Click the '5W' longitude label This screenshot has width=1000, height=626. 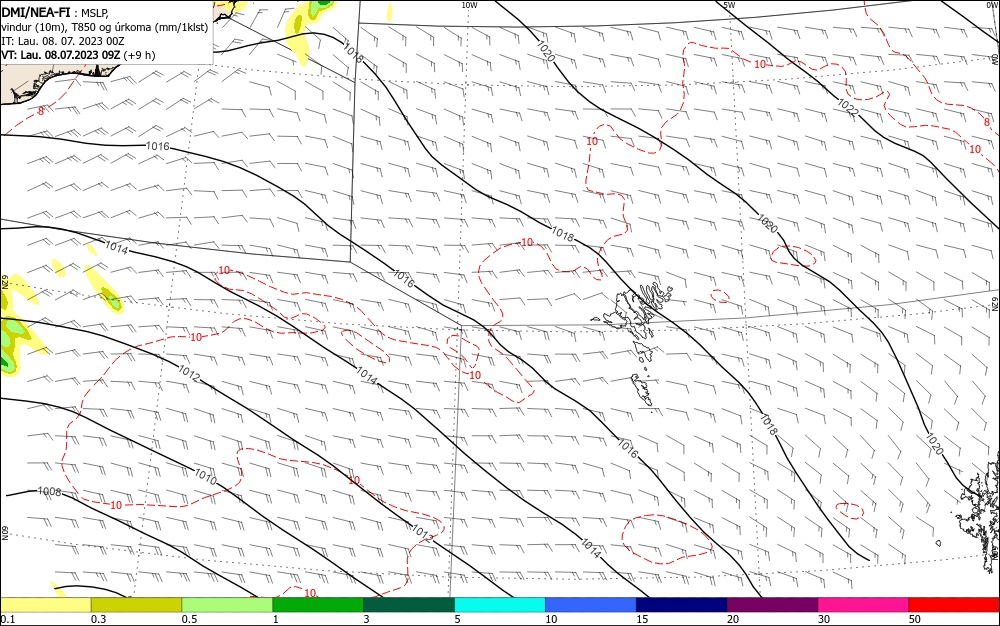729,5
